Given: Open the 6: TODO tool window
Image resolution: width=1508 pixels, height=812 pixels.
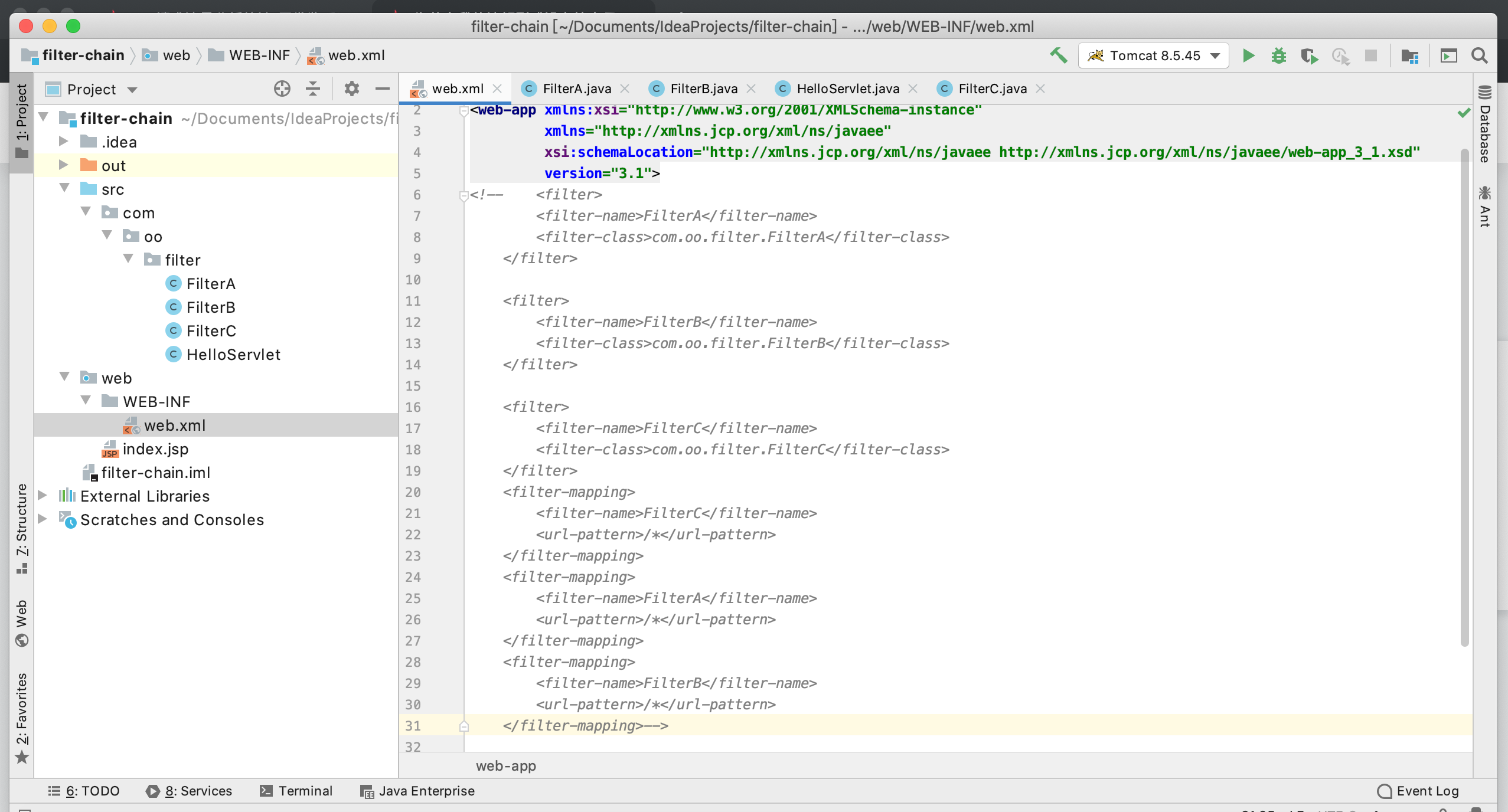Looking at the screenshot, I should (84, 791).
